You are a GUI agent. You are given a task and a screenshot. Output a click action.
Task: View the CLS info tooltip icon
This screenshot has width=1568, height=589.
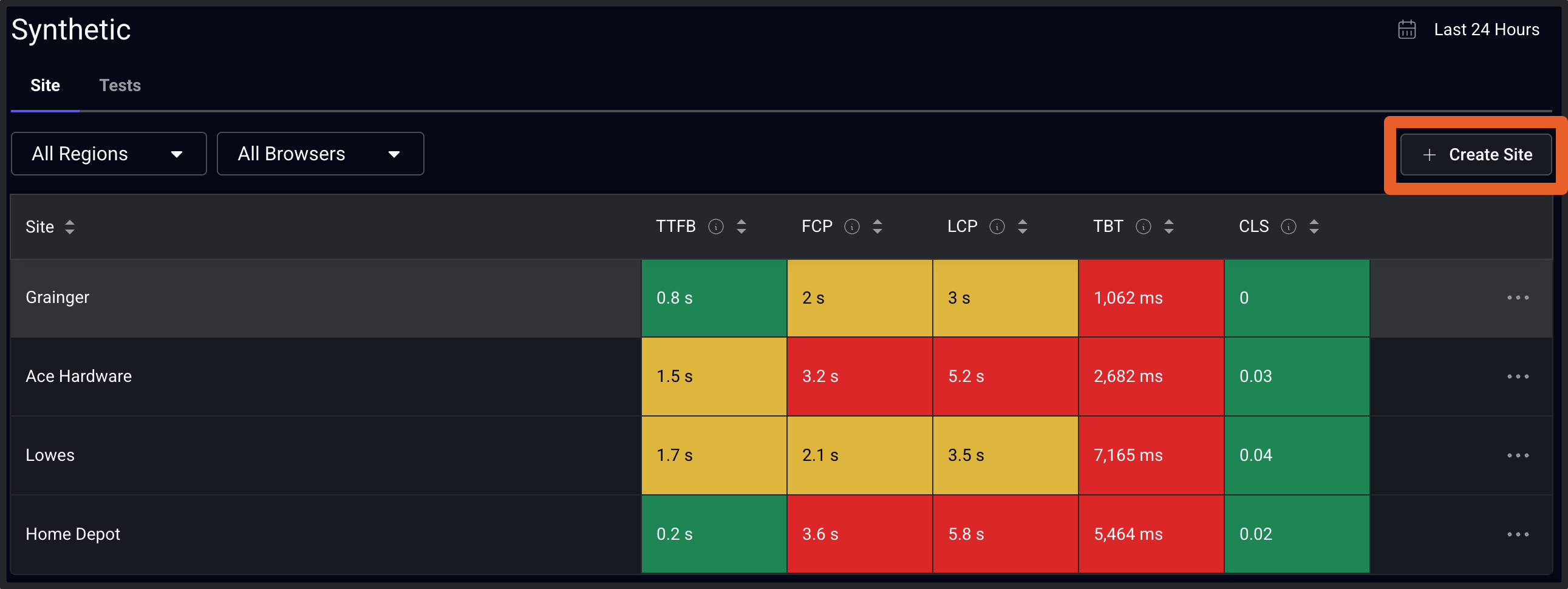point(1289,226)
